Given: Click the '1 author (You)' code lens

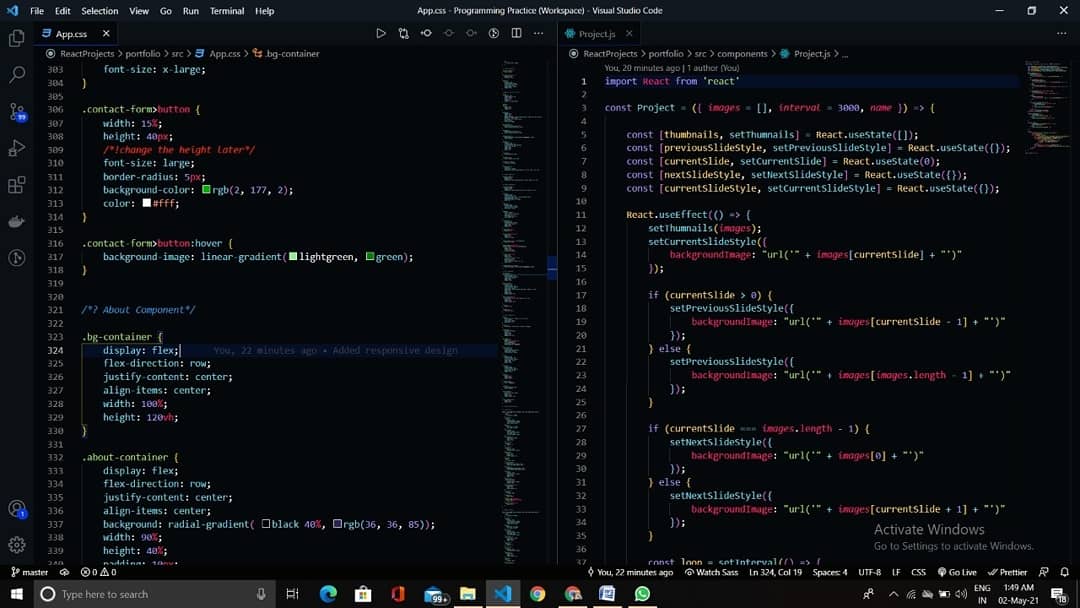Looking at the screenshot, I should click(x=713, y=68).
